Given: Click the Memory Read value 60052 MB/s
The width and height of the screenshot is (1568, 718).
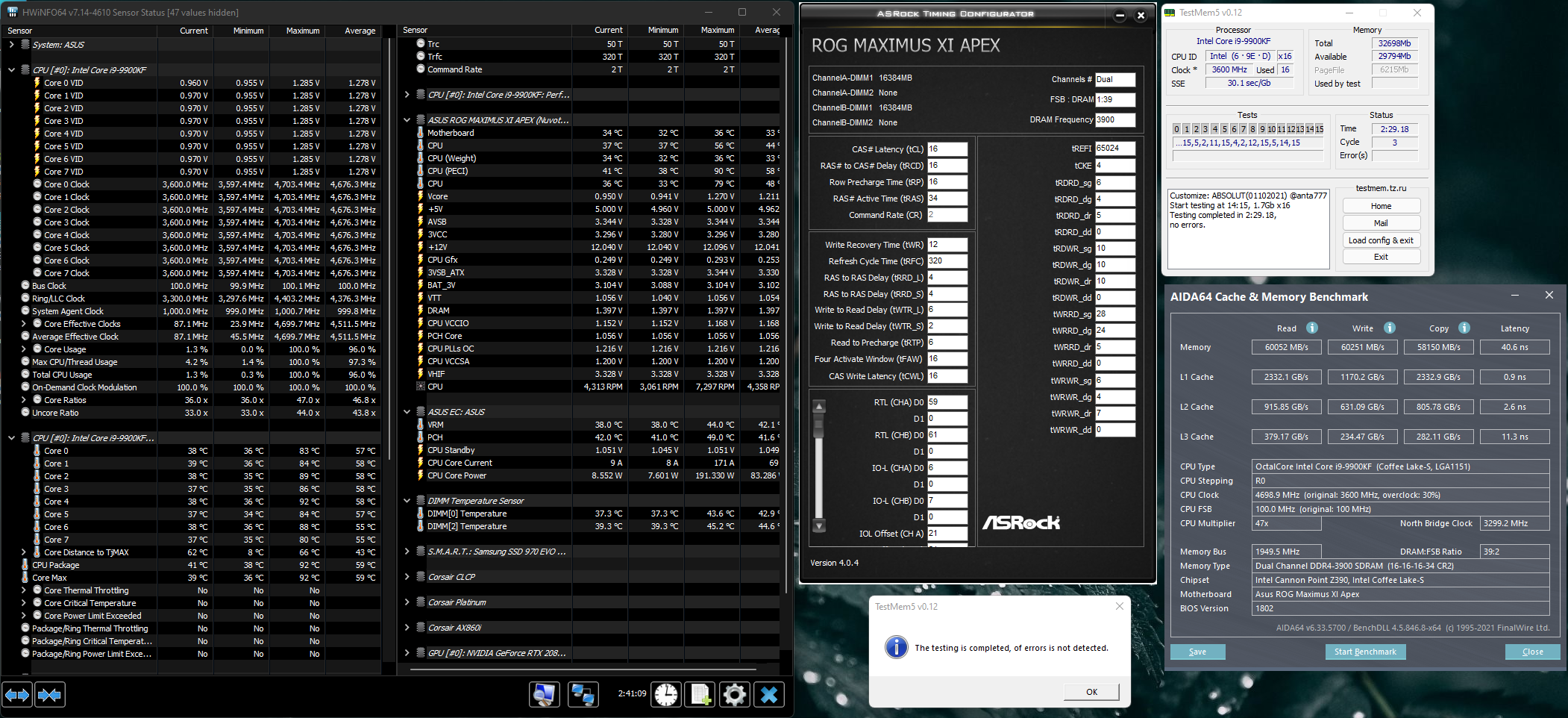Looking at the screenshot, I should coord(1286,347).
